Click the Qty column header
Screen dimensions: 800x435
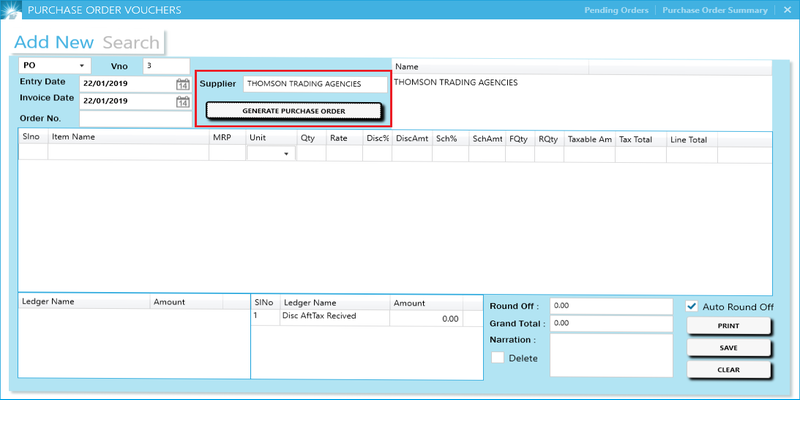tap(311, 138)
